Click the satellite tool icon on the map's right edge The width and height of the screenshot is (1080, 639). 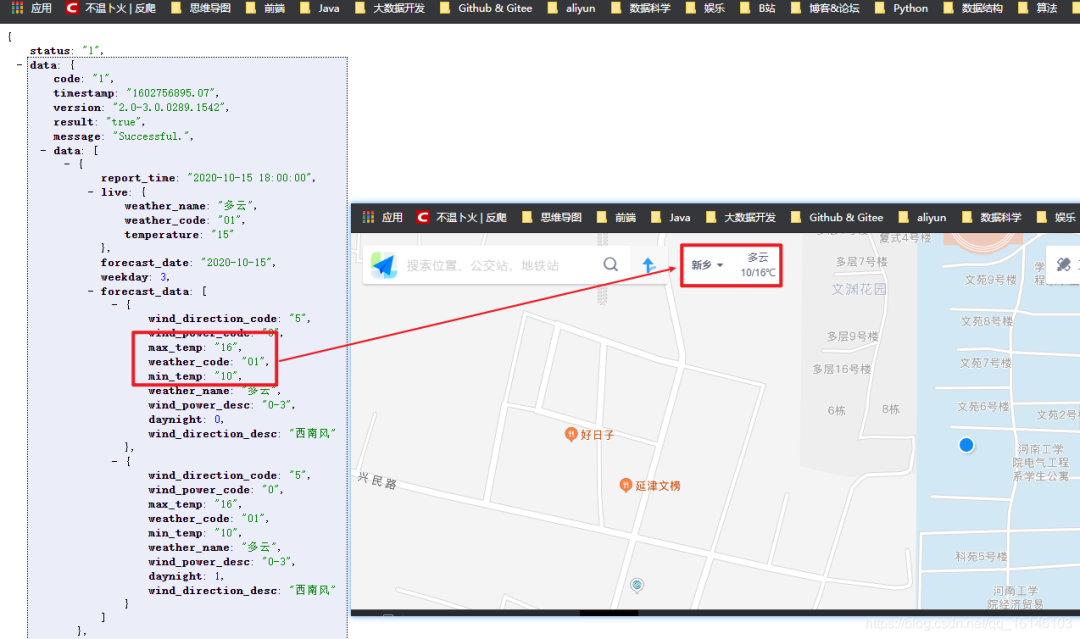coord(1063,264)
